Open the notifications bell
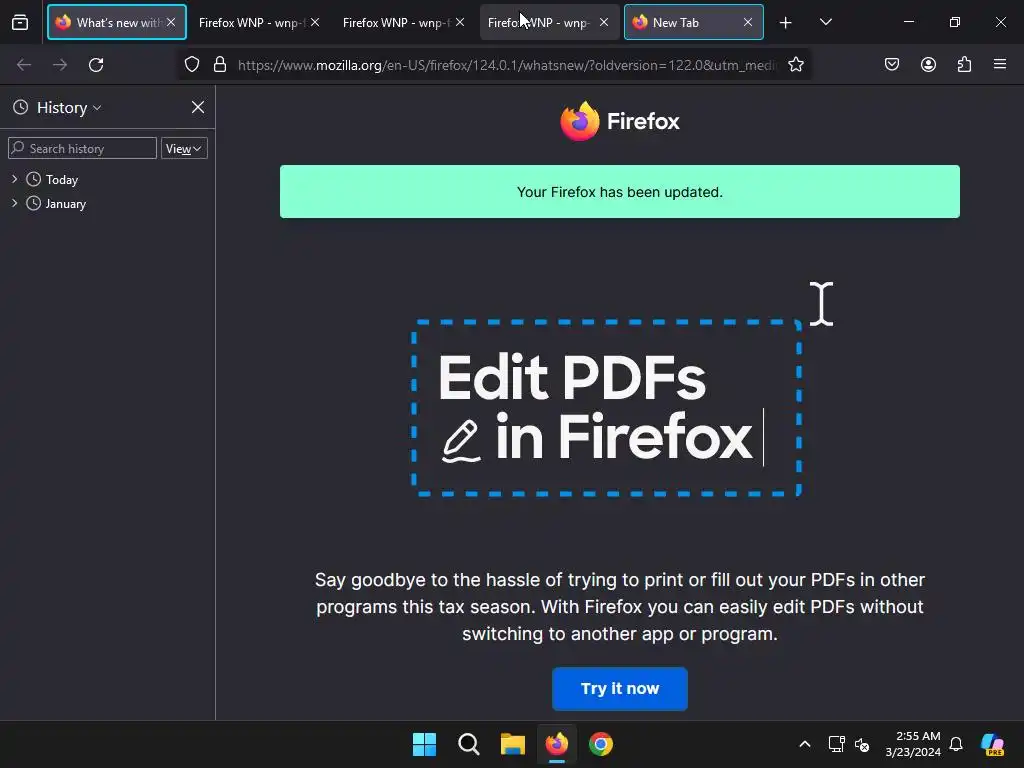 (x=956, y=744)
